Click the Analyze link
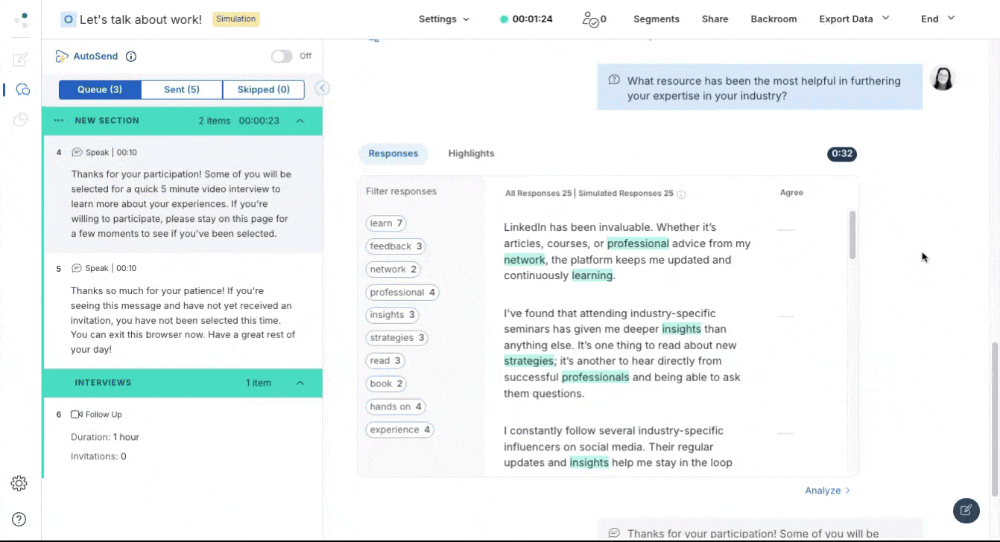This screenshot has width=1000, height=542. coord(827,491)
